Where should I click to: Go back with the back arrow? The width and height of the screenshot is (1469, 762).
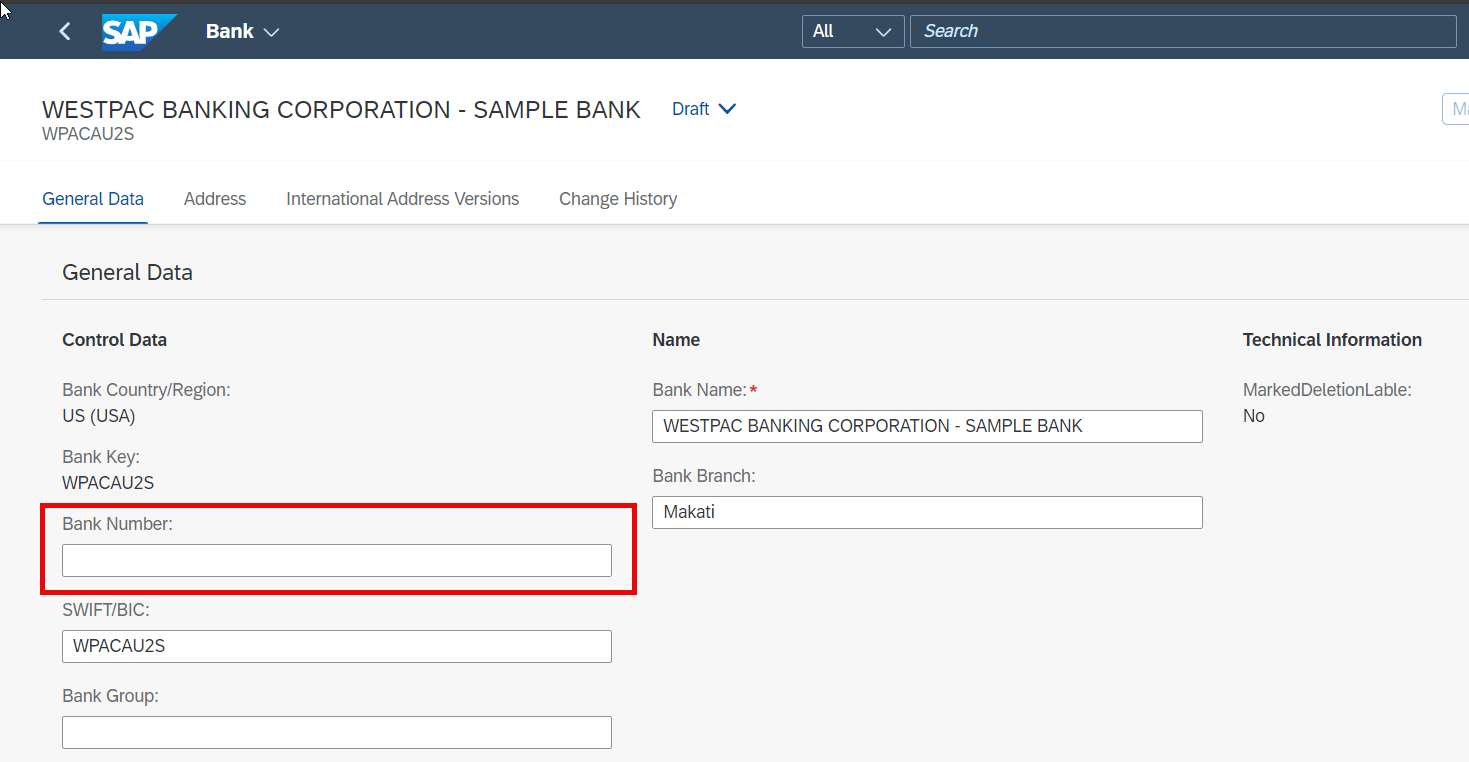(x=65, y=31)
